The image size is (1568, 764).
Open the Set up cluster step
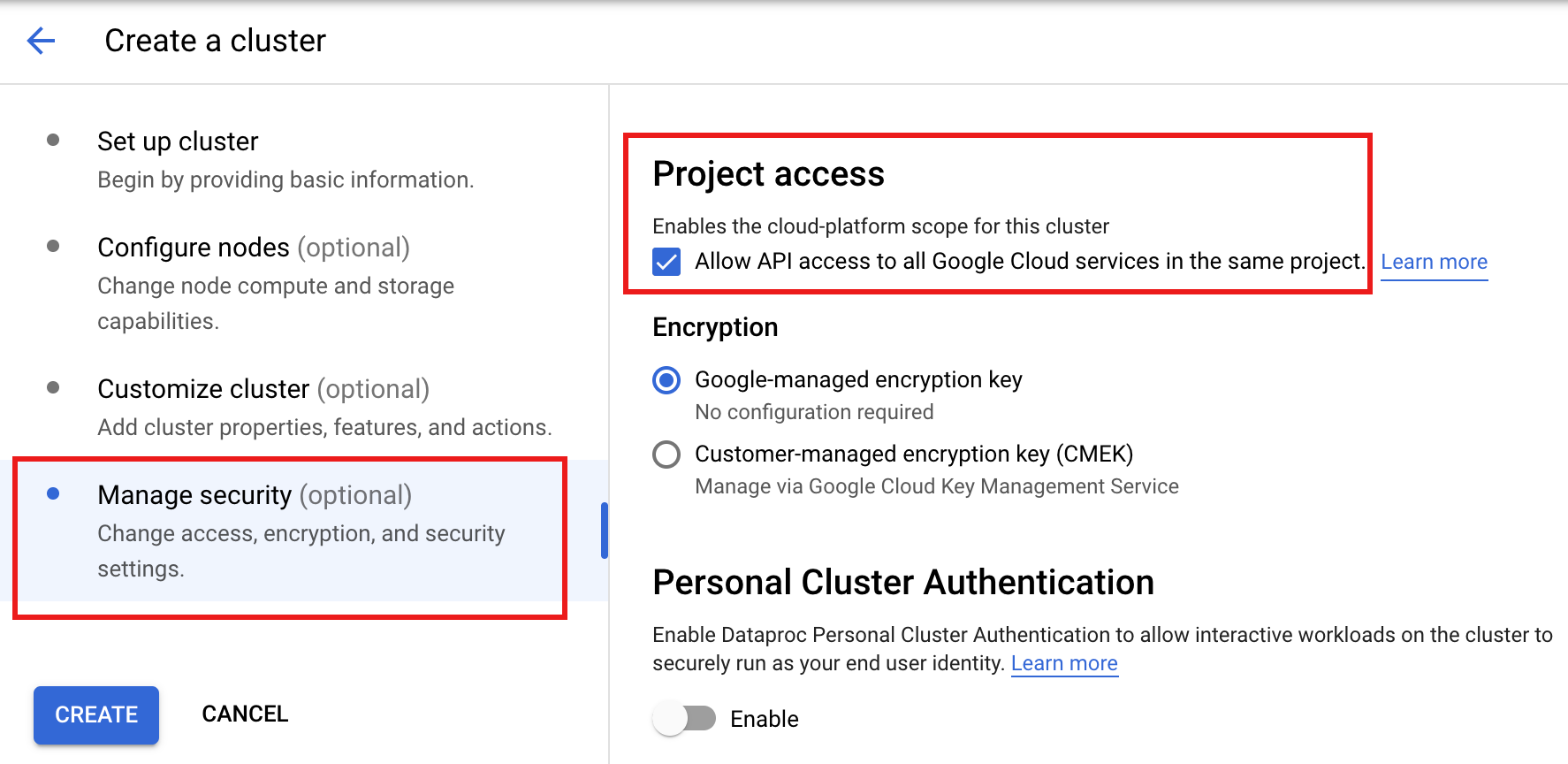pos(178,141)
